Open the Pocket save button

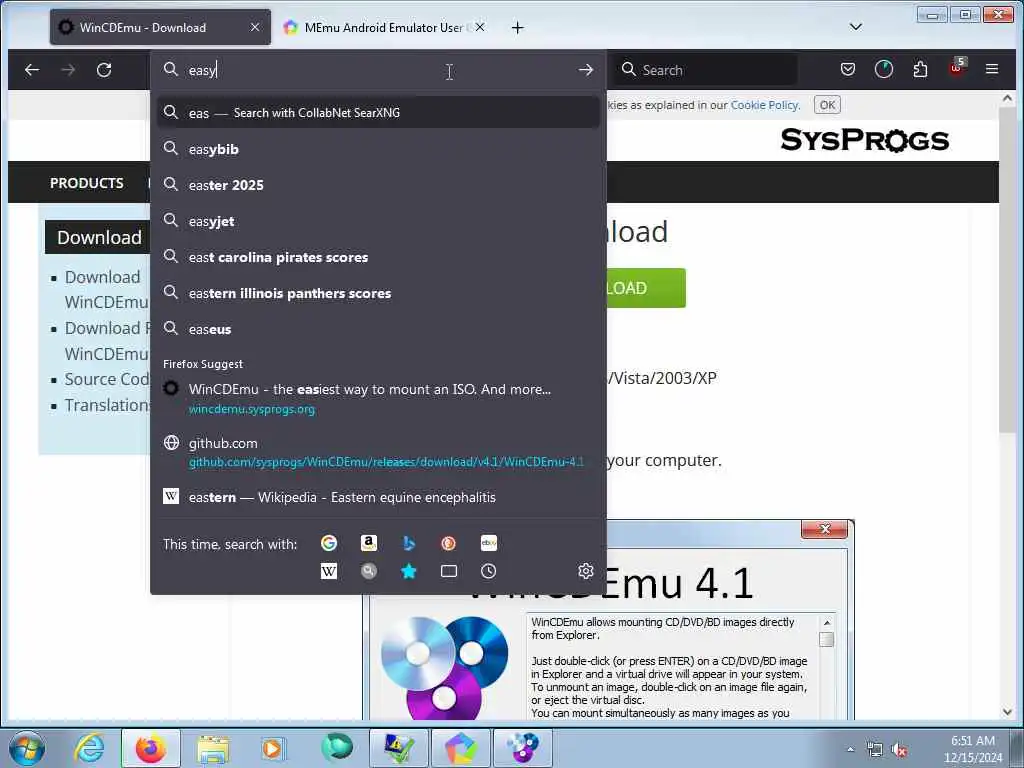(x=848, y=69)
